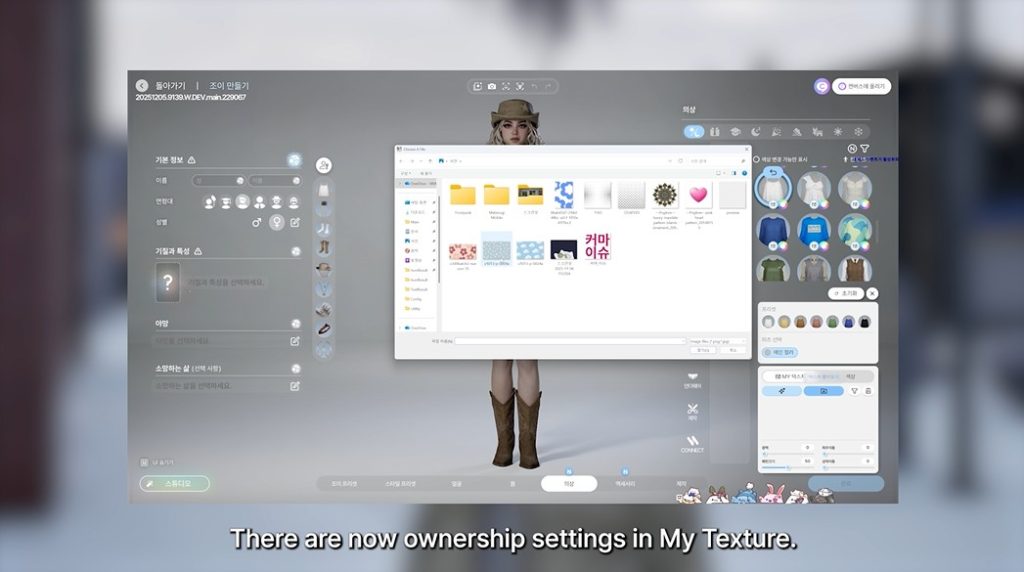Click the back arrow next to 돌아가기

(x=142, y=86)
